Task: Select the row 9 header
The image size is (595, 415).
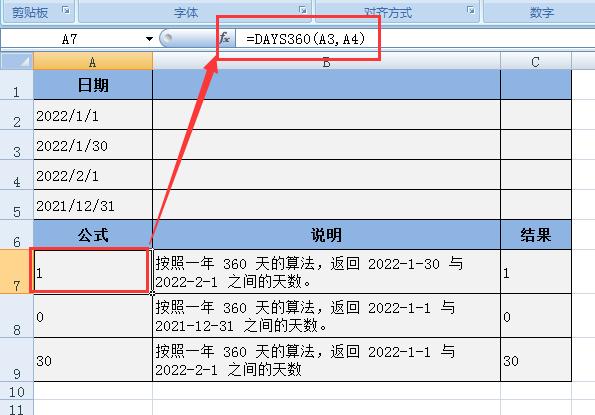Action: click(x=17, y=360)
